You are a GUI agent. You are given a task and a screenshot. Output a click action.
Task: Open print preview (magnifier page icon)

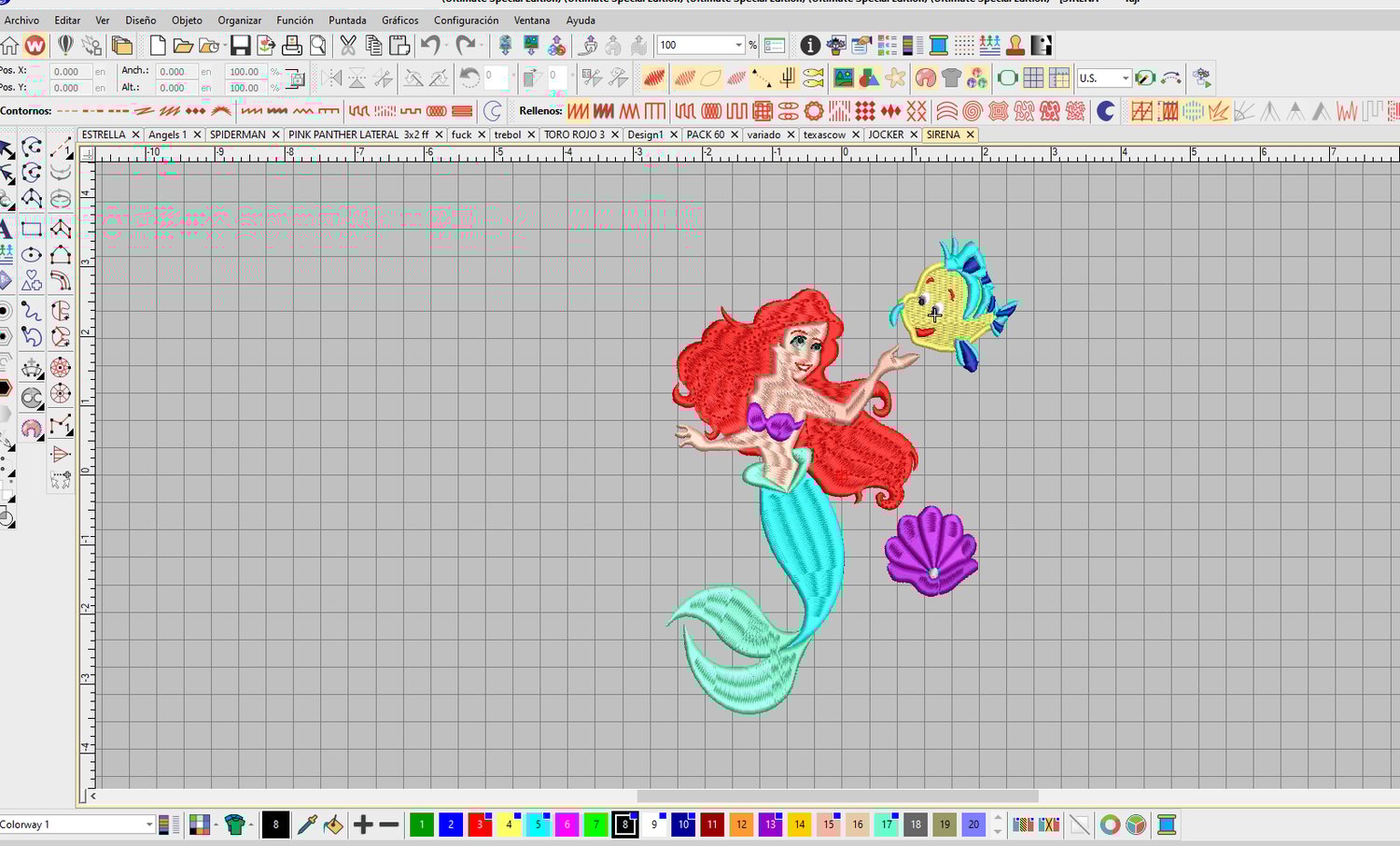point(318,45)
